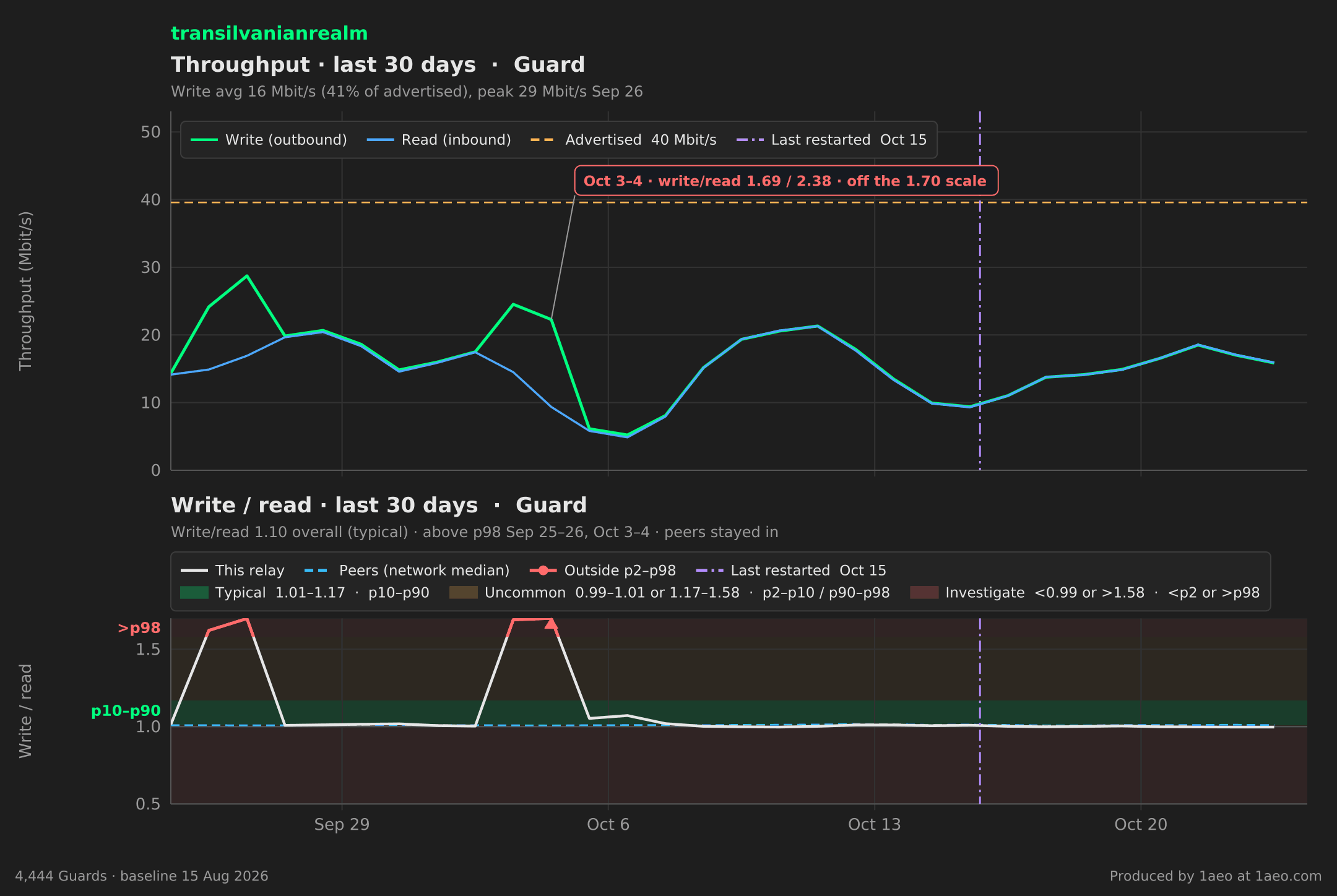Image resolution: width=1337 pixels, height=896 pixels.
Task: Click the Typical green color swatch
Action: click(x=194, y=593)
